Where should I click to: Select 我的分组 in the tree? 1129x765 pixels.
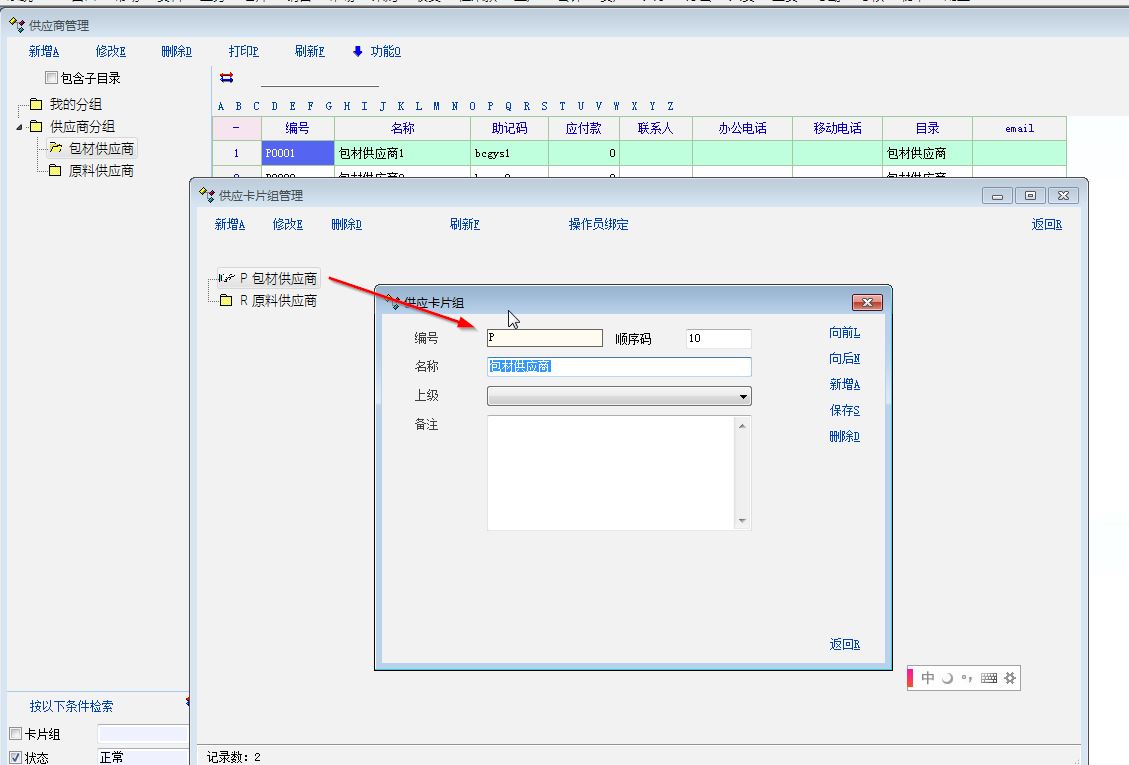[75, 104]
